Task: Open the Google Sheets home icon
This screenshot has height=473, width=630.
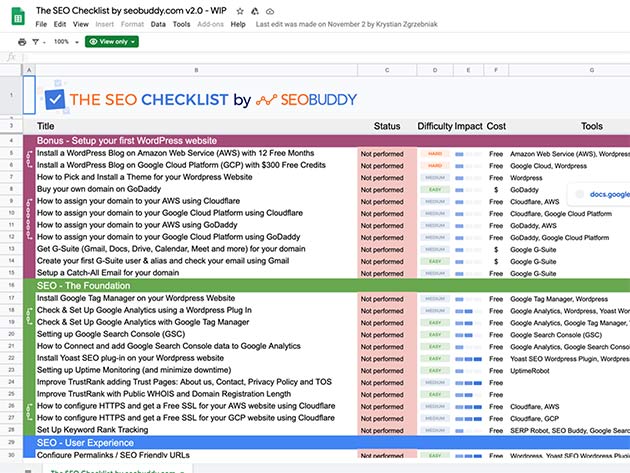Action: (18, 17)
